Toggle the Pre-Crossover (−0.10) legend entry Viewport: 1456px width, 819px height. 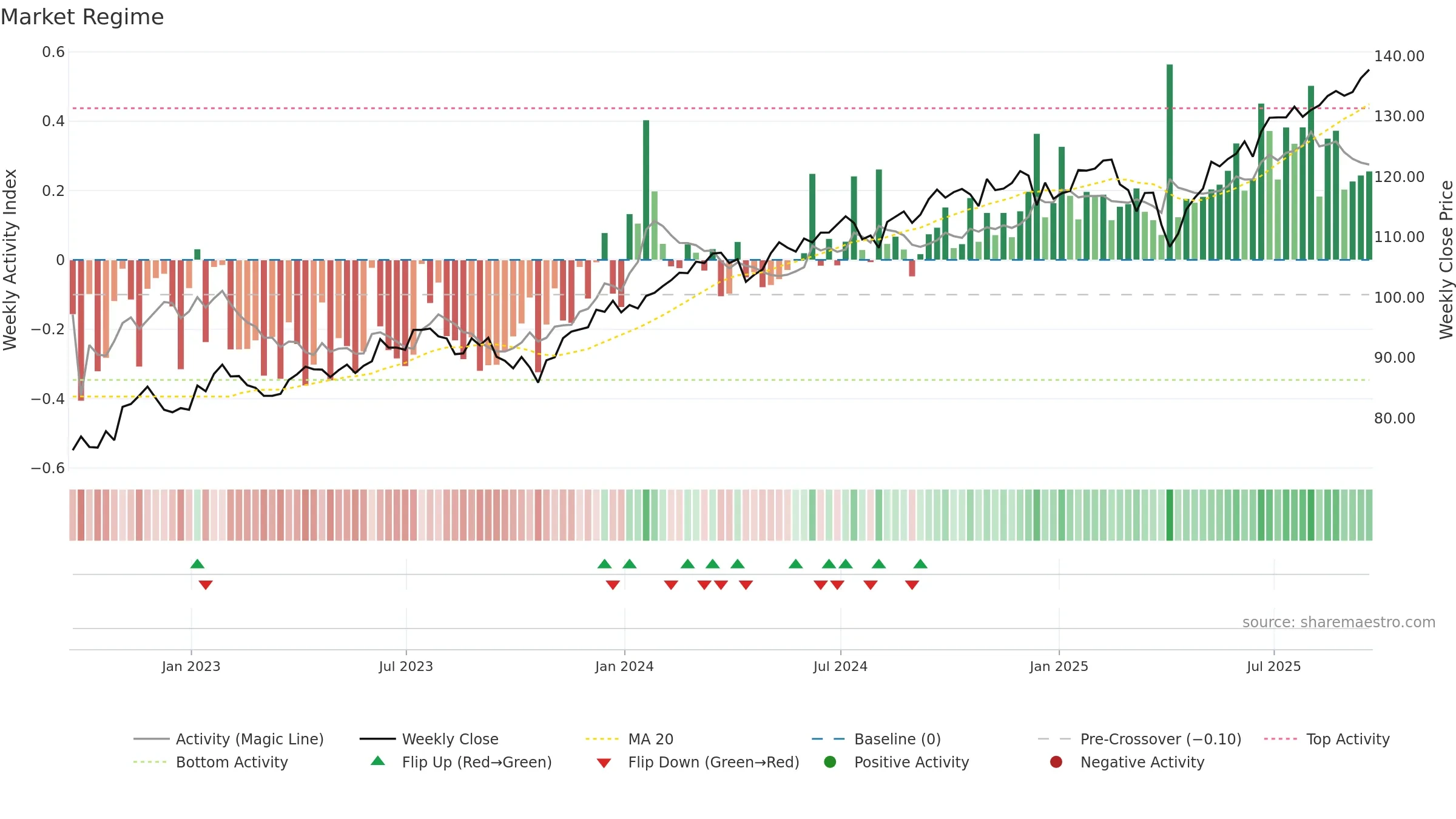tap(1139, 739)
